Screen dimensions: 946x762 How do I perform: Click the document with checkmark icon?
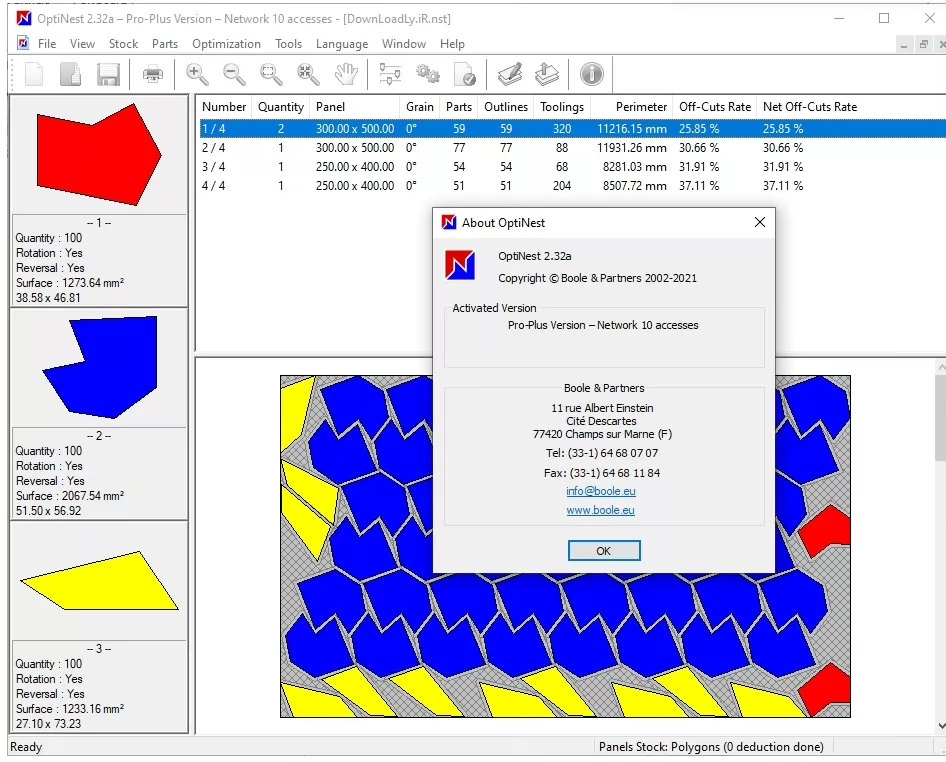465,74
